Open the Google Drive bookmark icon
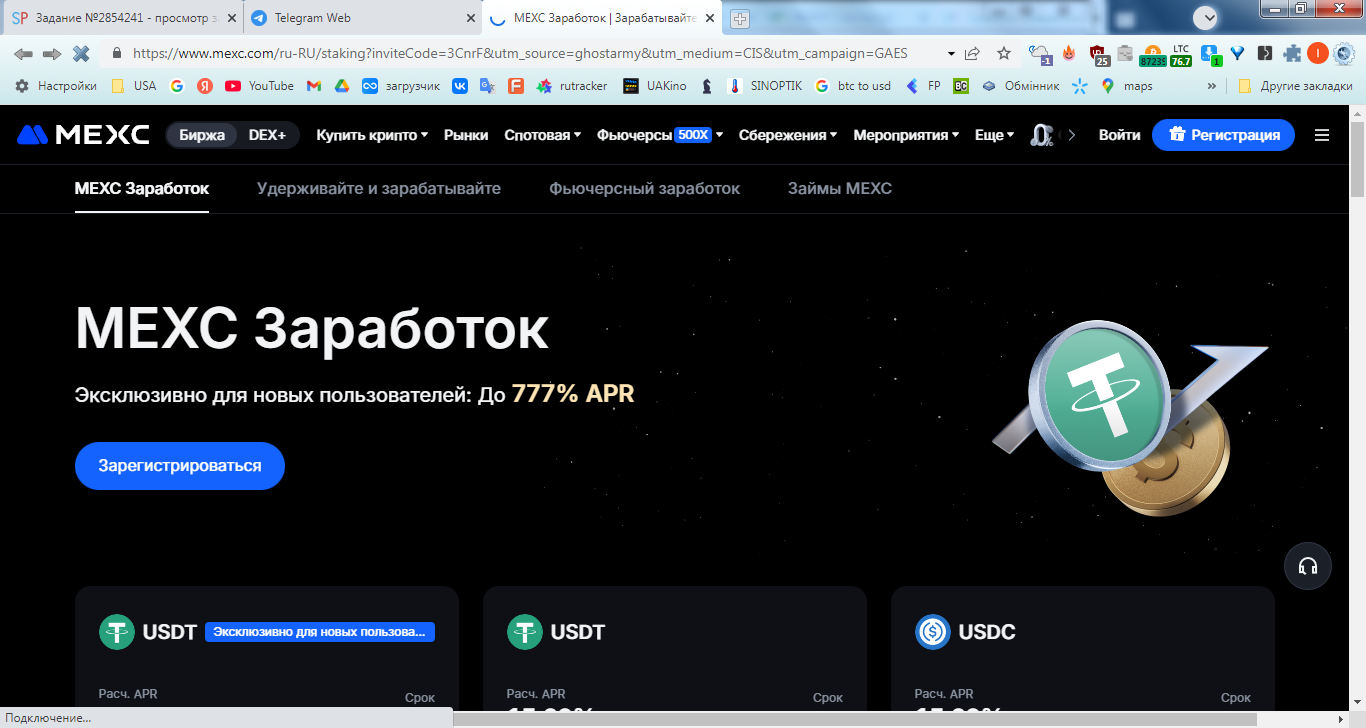 [x=341, y=86]
